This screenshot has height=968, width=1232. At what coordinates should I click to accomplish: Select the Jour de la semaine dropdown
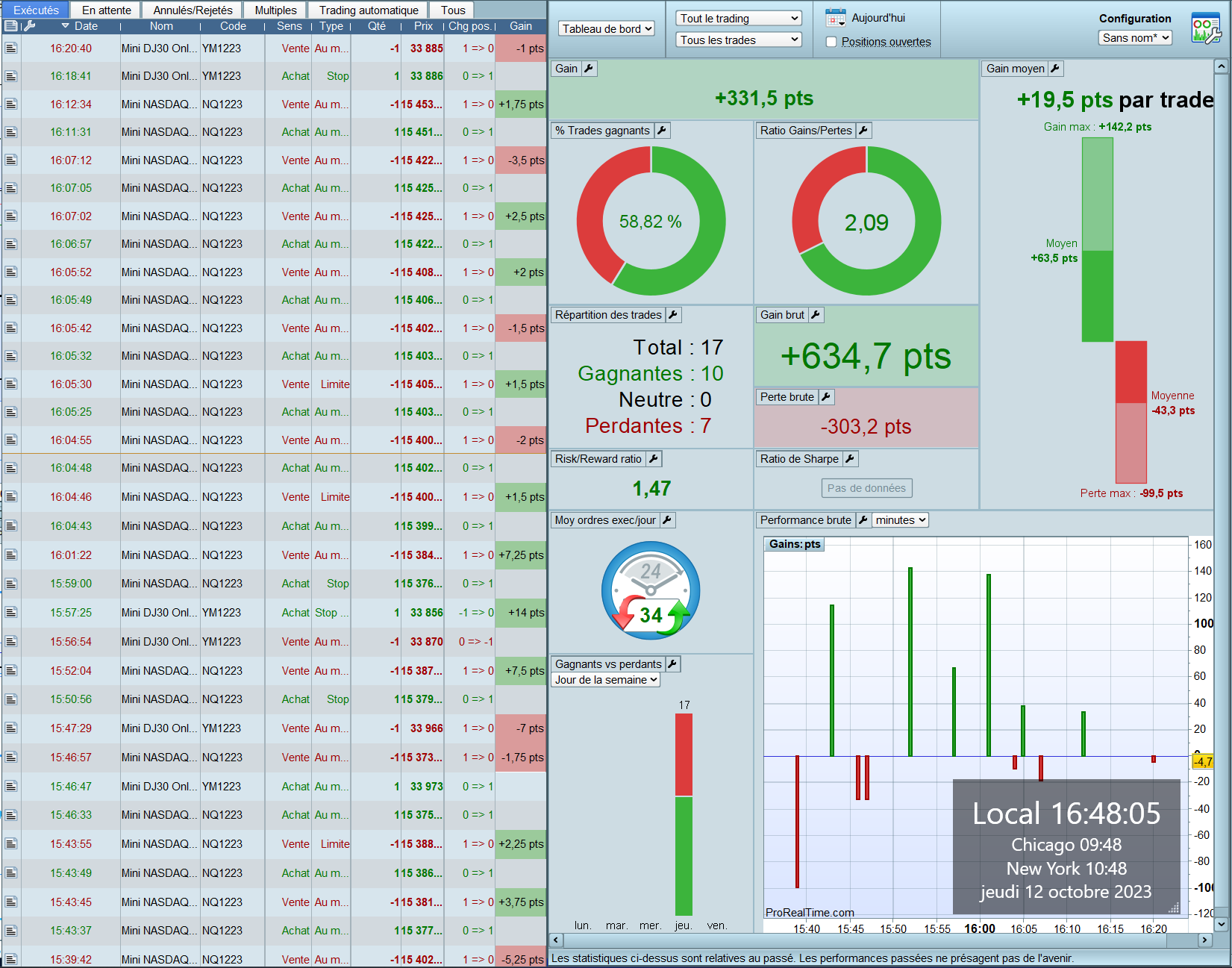click(606, 680)
